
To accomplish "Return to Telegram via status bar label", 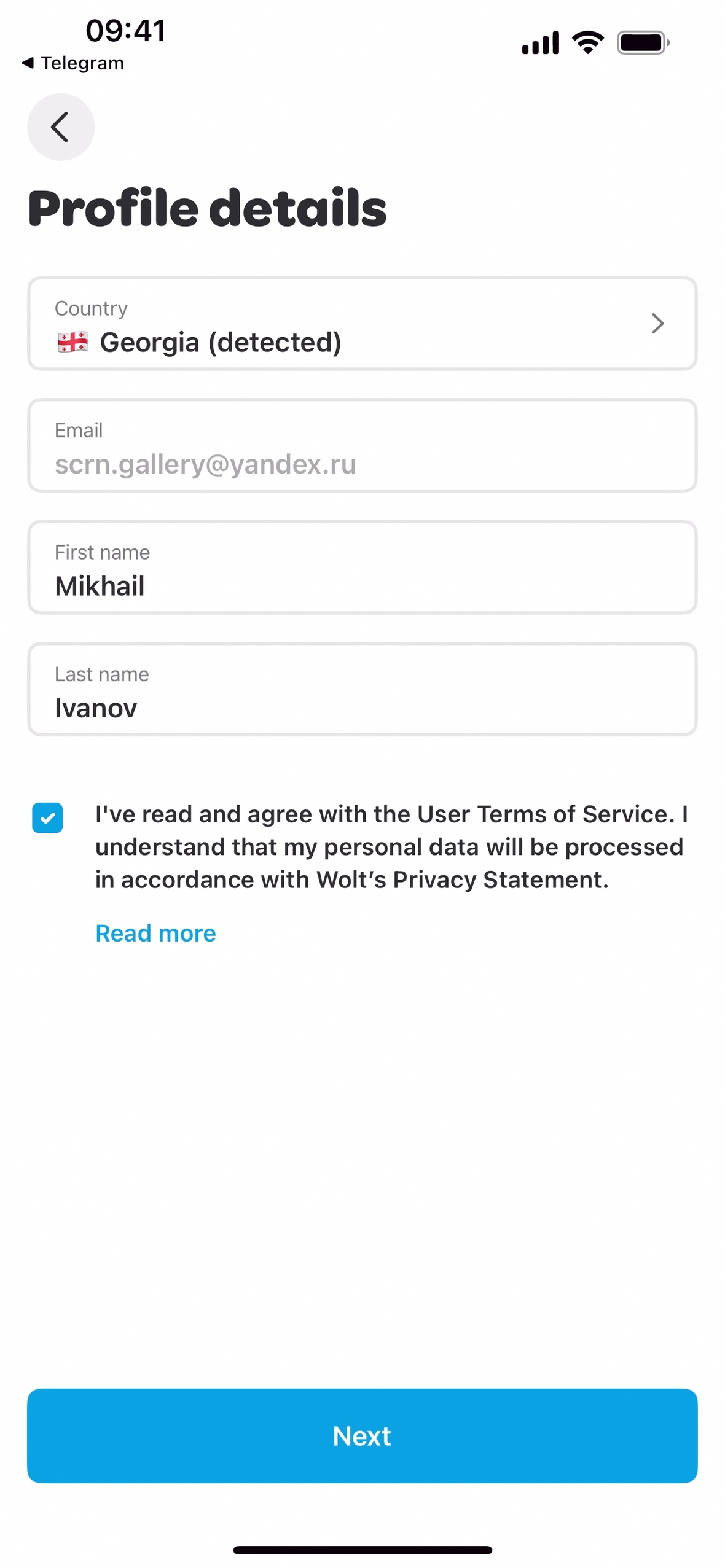I will point(82,63).
